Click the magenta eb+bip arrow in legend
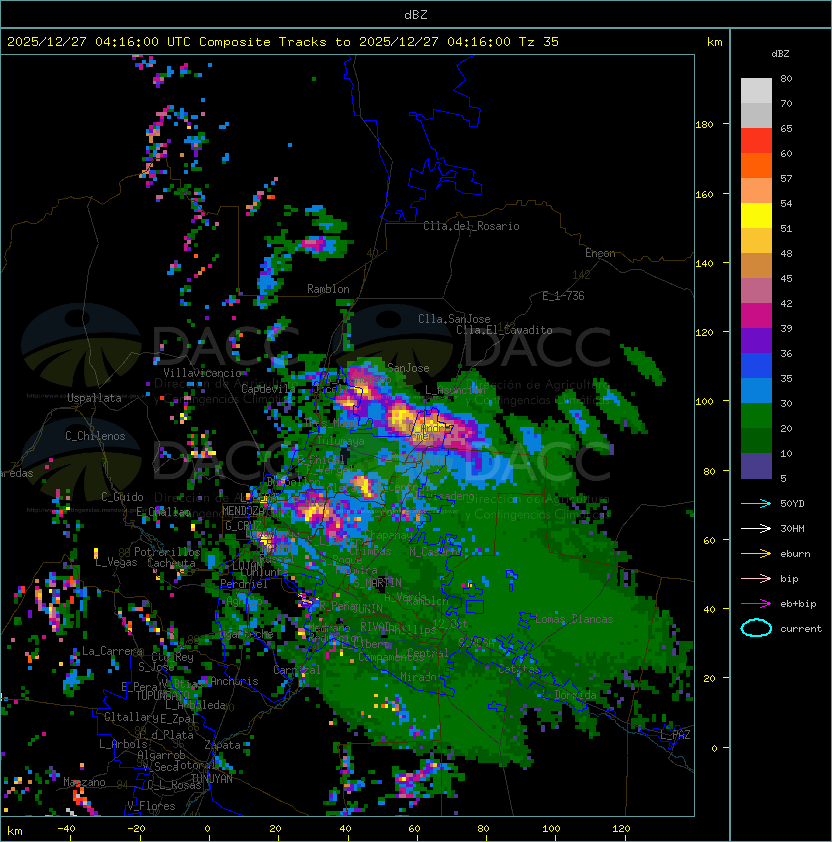832x842 pixels. click(x=756, y=604)
